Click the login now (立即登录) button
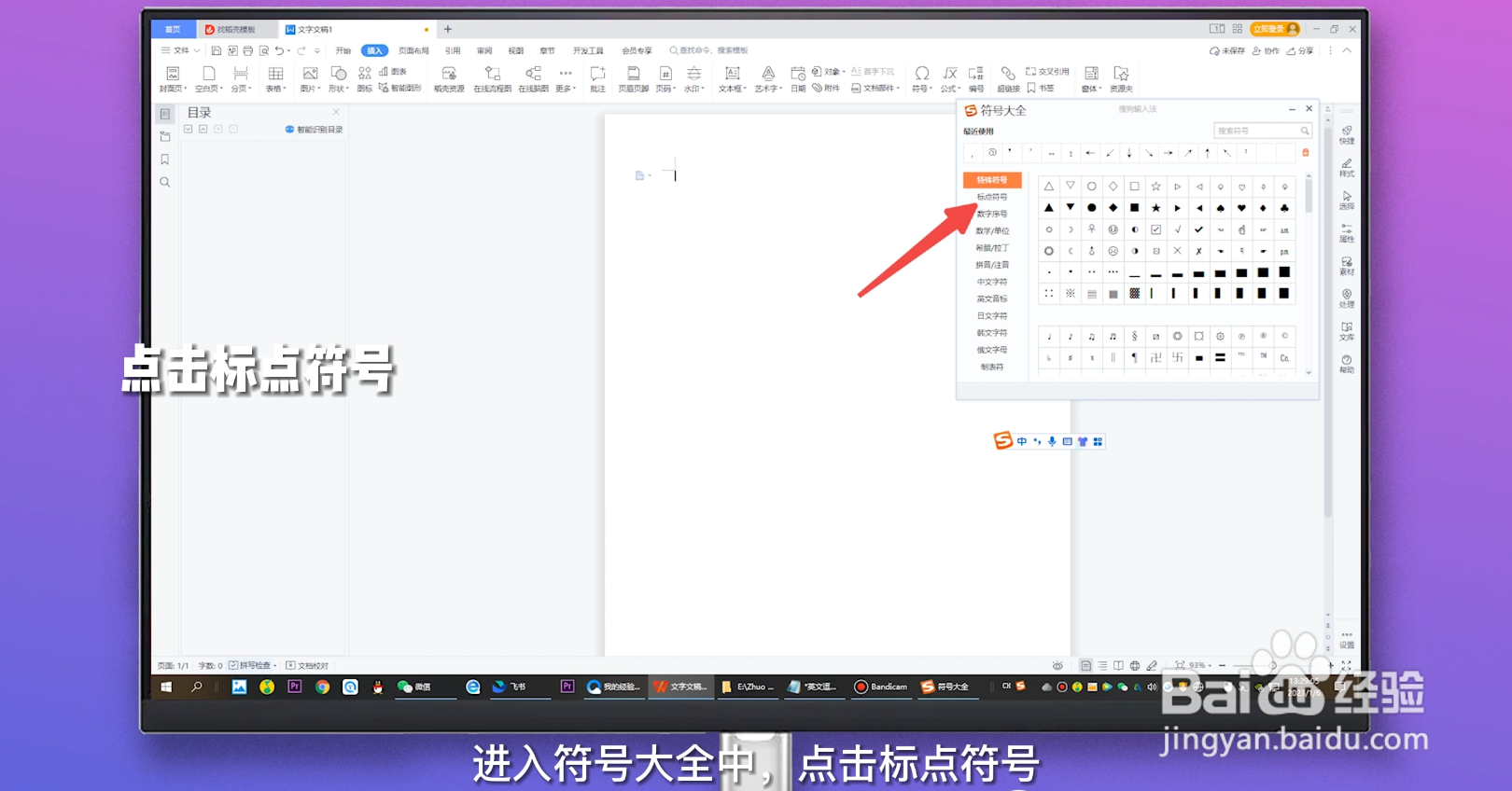Image resolution: width=1512 pixels, height=791 pixels. [x=1275, y=29]
